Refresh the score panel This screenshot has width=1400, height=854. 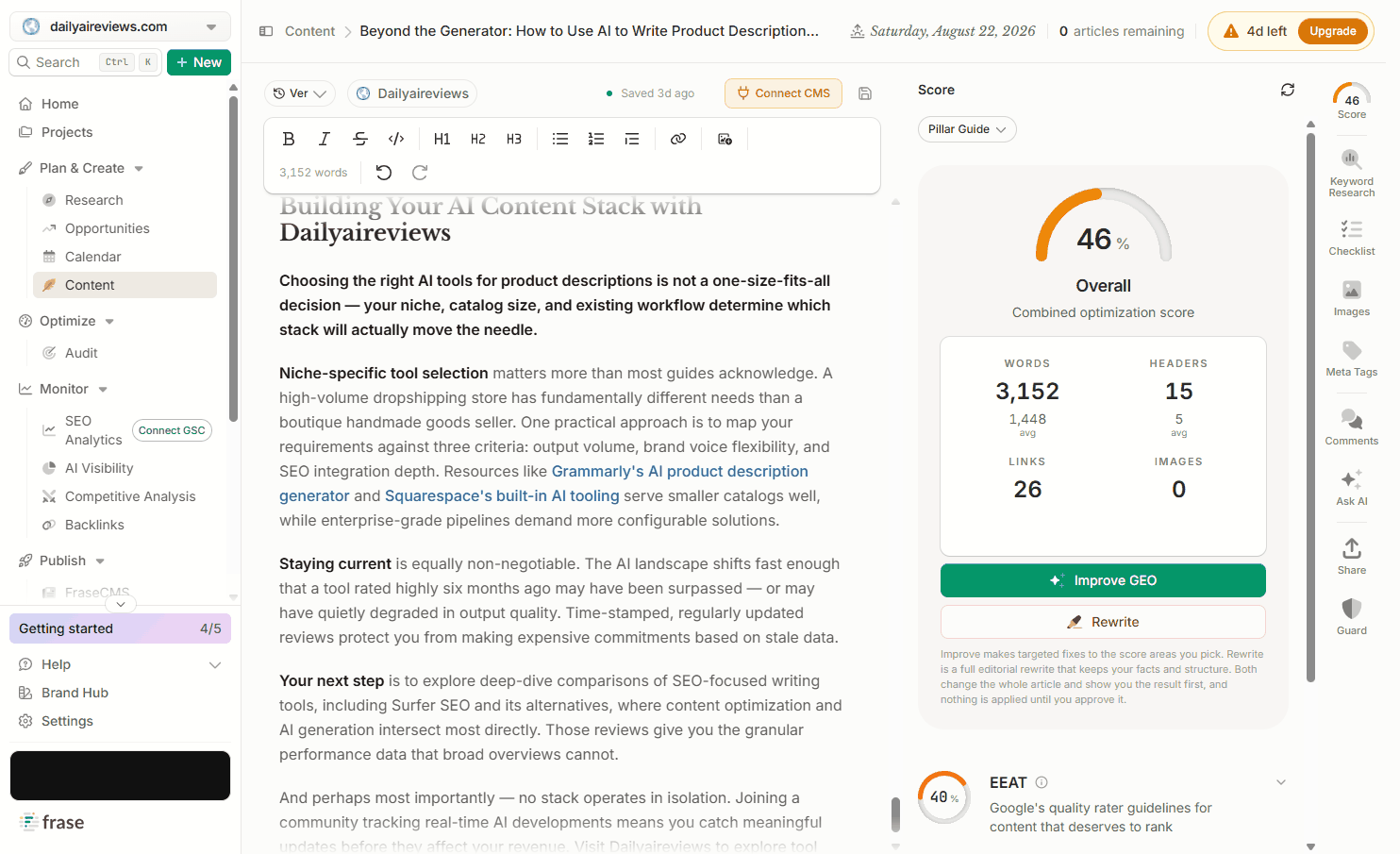click(x=1288, y=90)
